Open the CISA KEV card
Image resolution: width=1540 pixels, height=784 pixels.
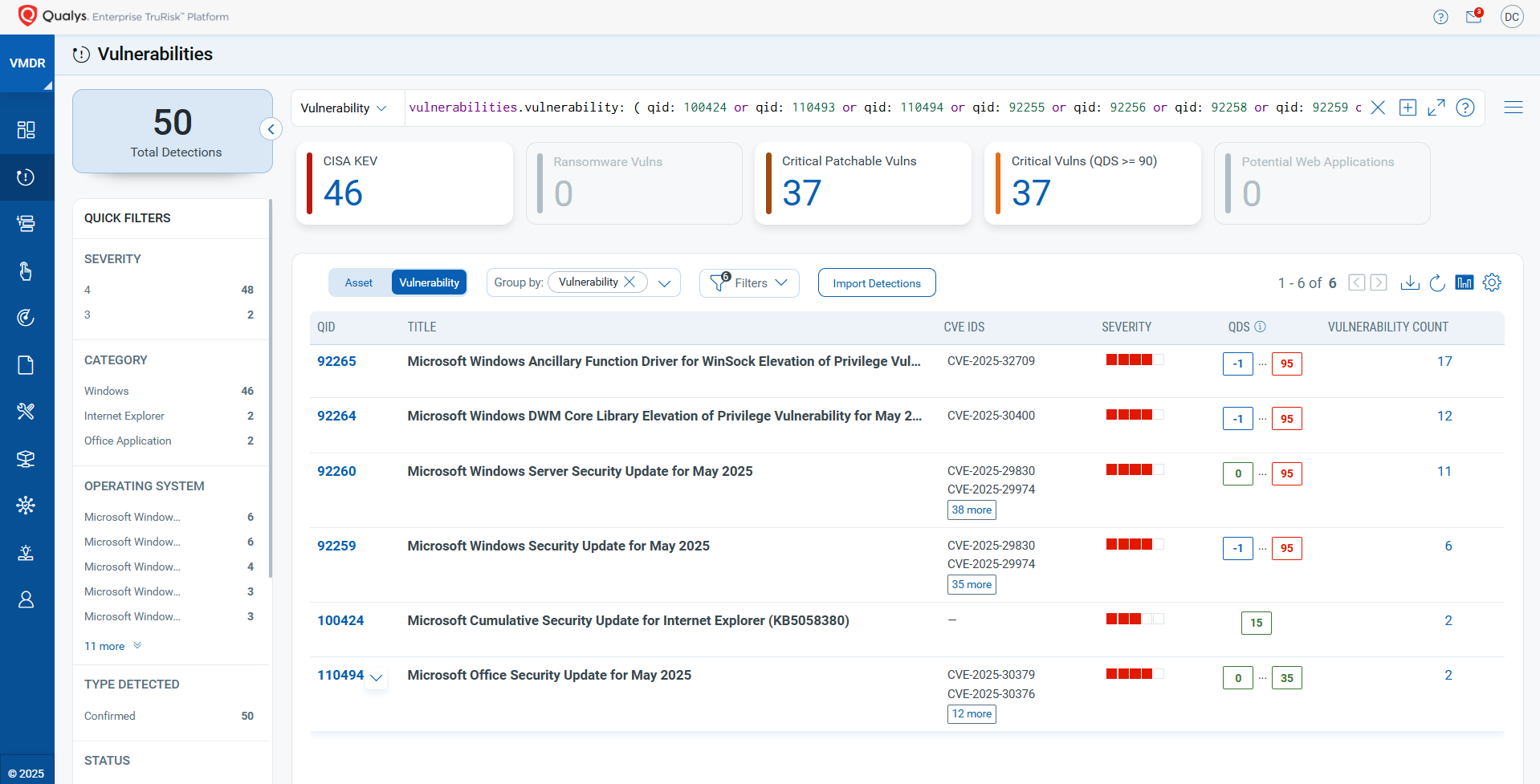tap(405, 183)
